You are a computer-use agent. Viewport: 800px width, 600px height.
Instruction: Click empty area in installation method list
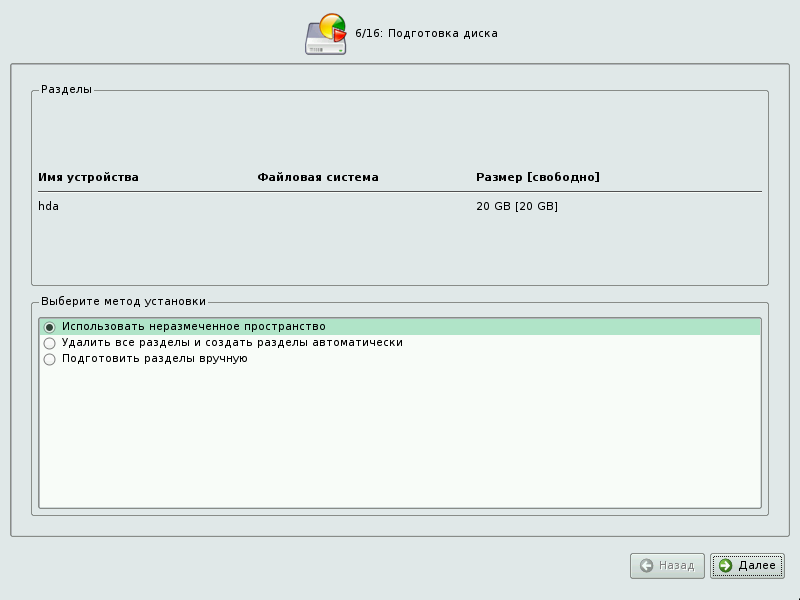[400, 440]
